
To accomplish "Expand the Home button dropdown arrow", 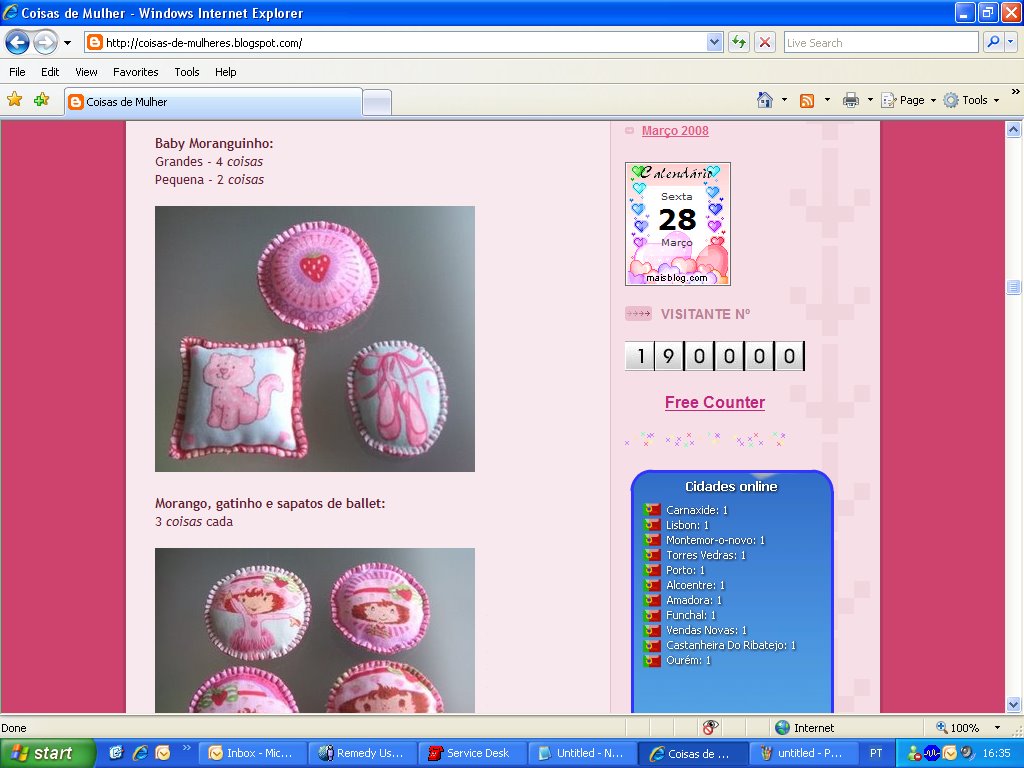I will pos(784,100).
